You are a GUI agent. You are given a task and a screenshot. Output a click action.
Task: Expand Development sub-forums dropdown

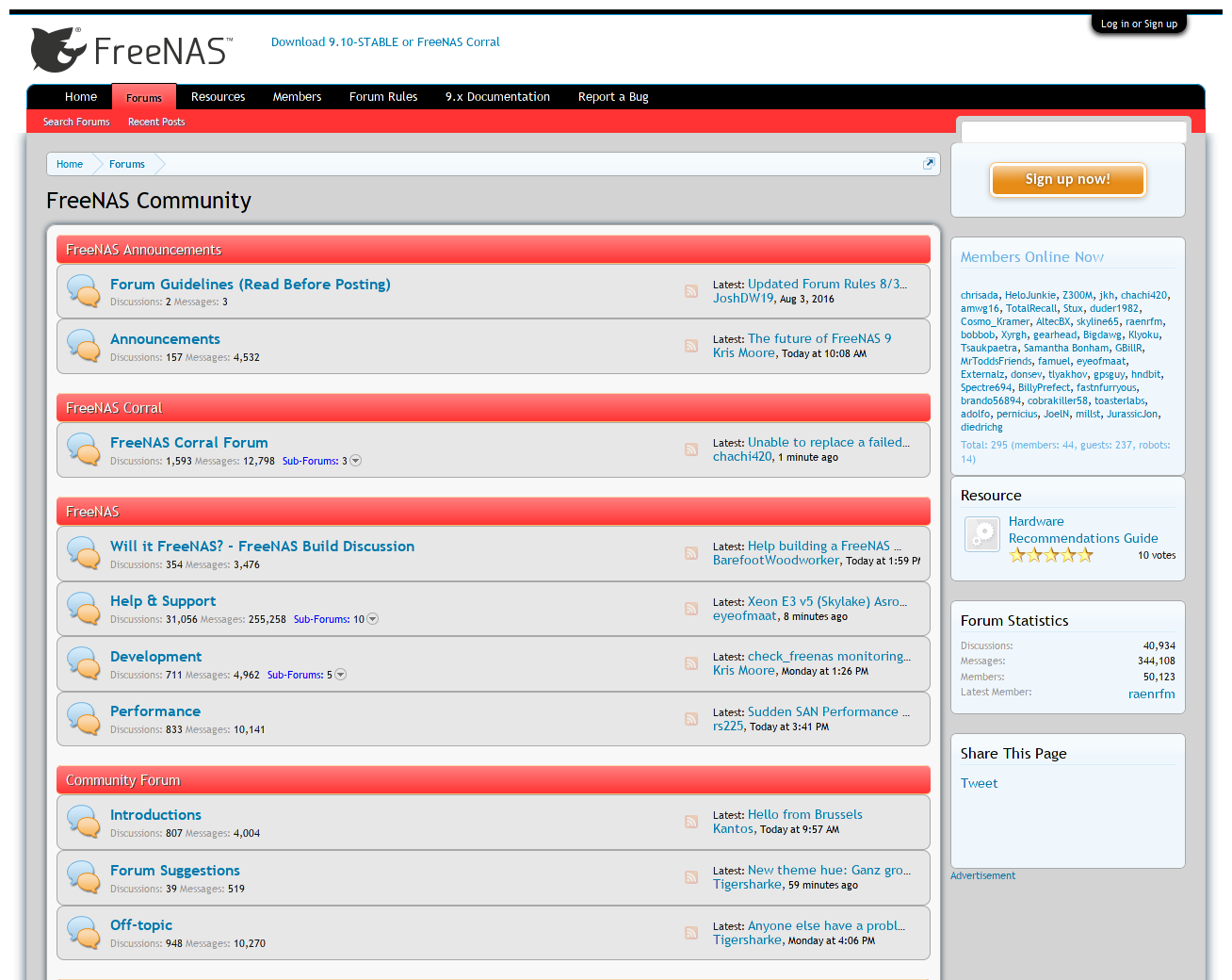tap(340, 675)
